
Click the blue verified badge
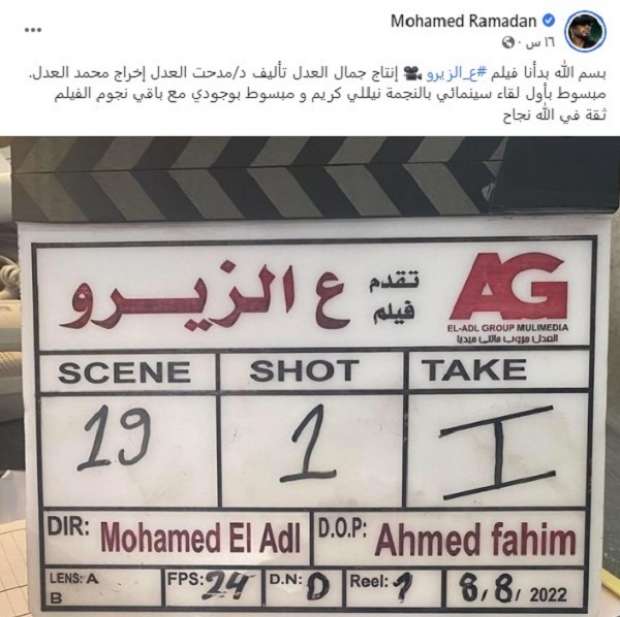pyautogui.click(x=548, y=20)
